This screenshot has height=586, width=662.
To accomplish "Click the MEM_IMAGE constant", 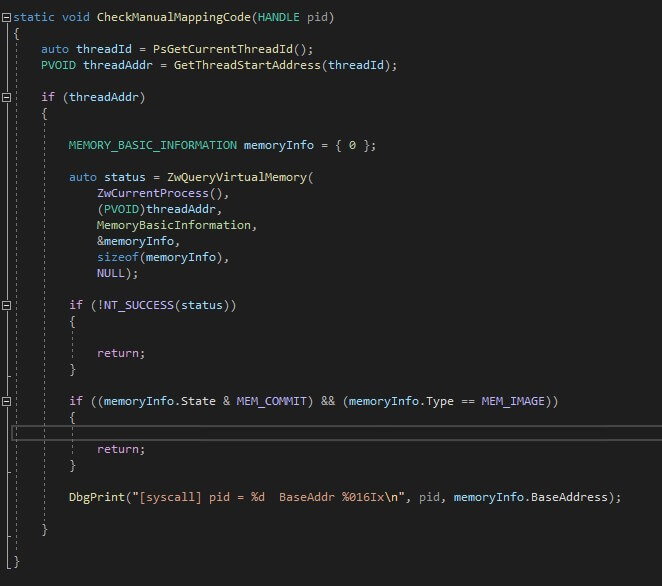I will (513, 402).
